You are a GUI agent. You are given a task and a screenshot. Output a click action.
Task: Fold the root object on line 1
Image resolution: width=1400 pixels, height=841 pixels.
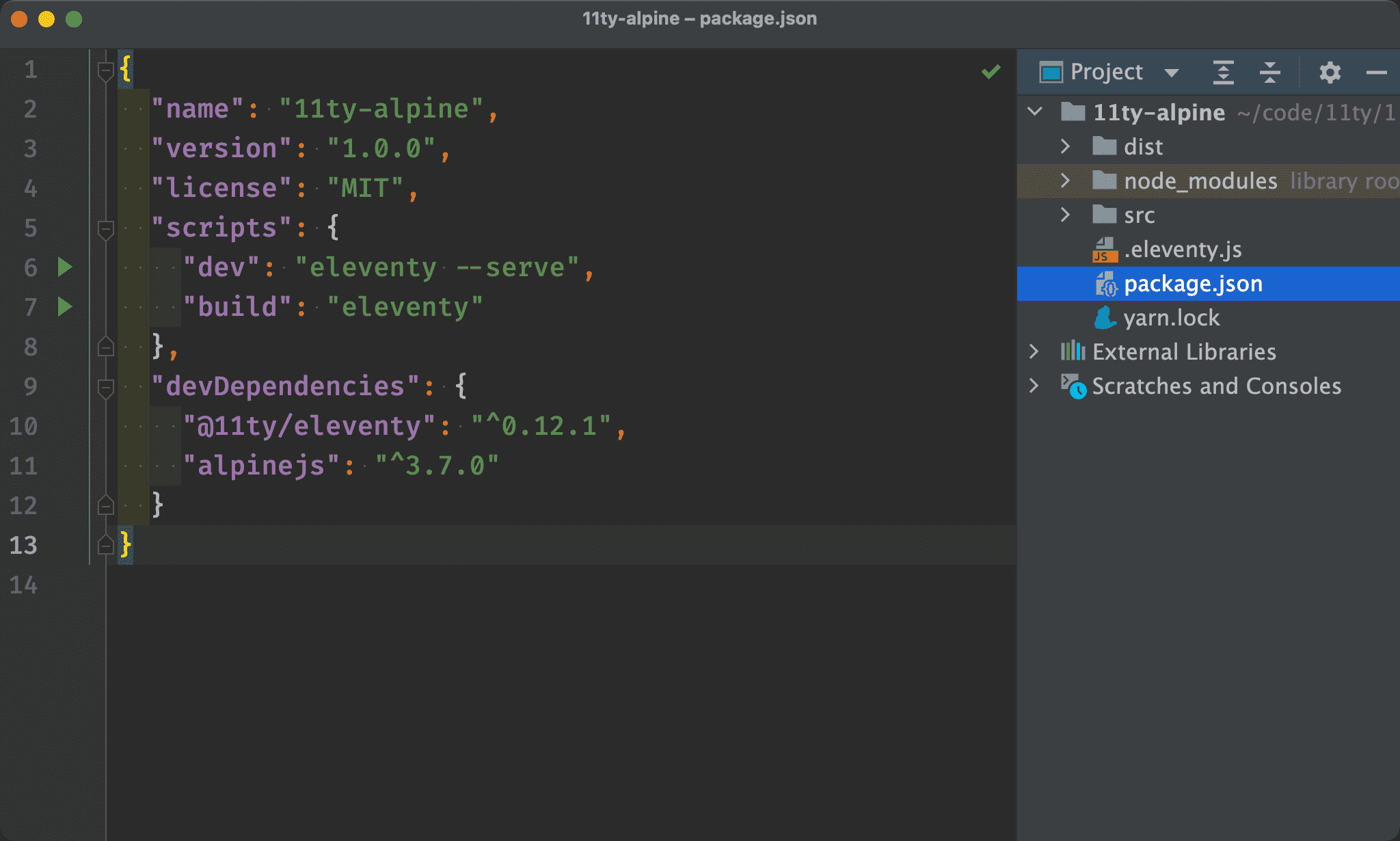point(105,70)
